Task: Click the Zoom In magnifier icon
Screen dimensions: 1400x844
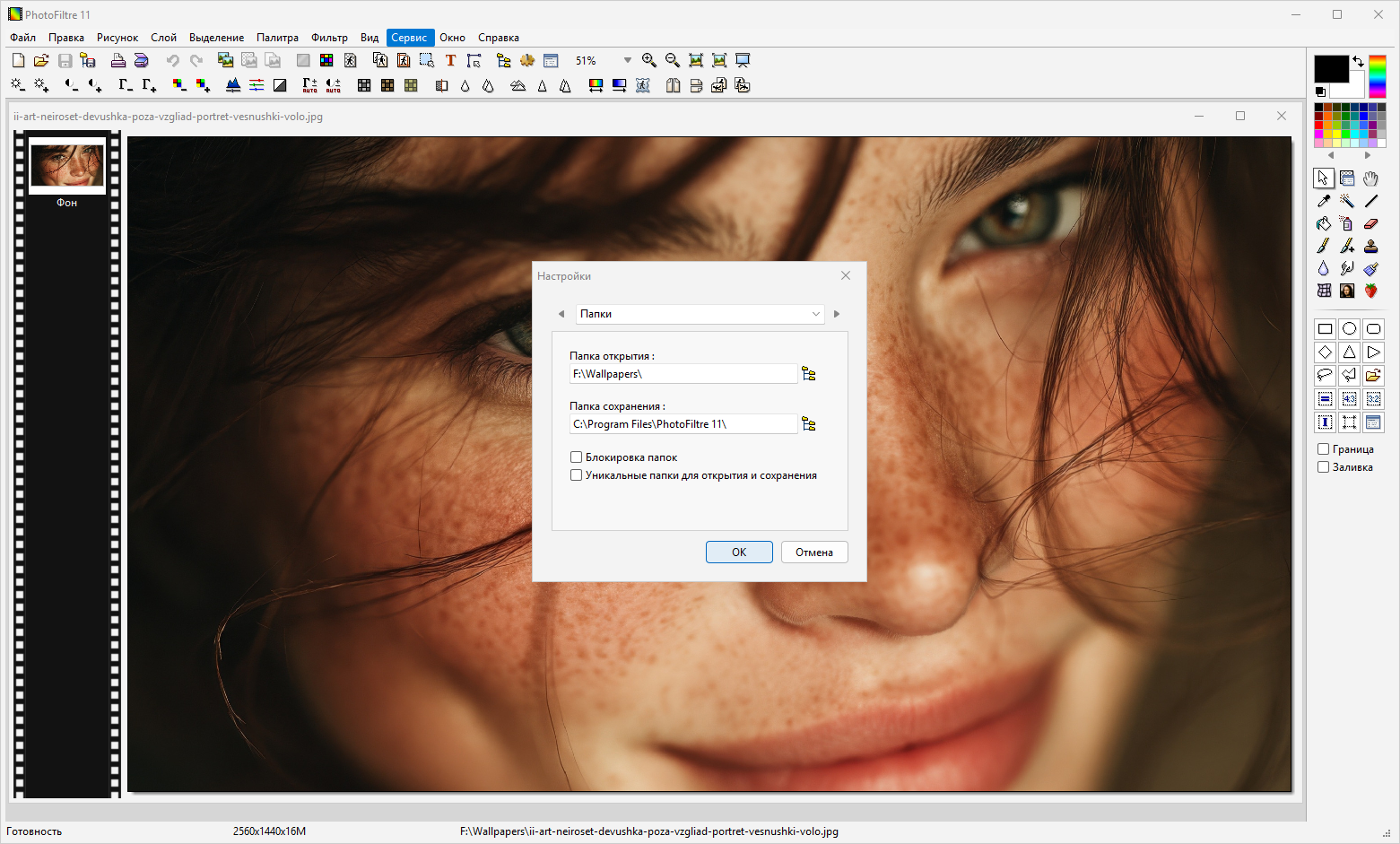Action: coord(649,60)
